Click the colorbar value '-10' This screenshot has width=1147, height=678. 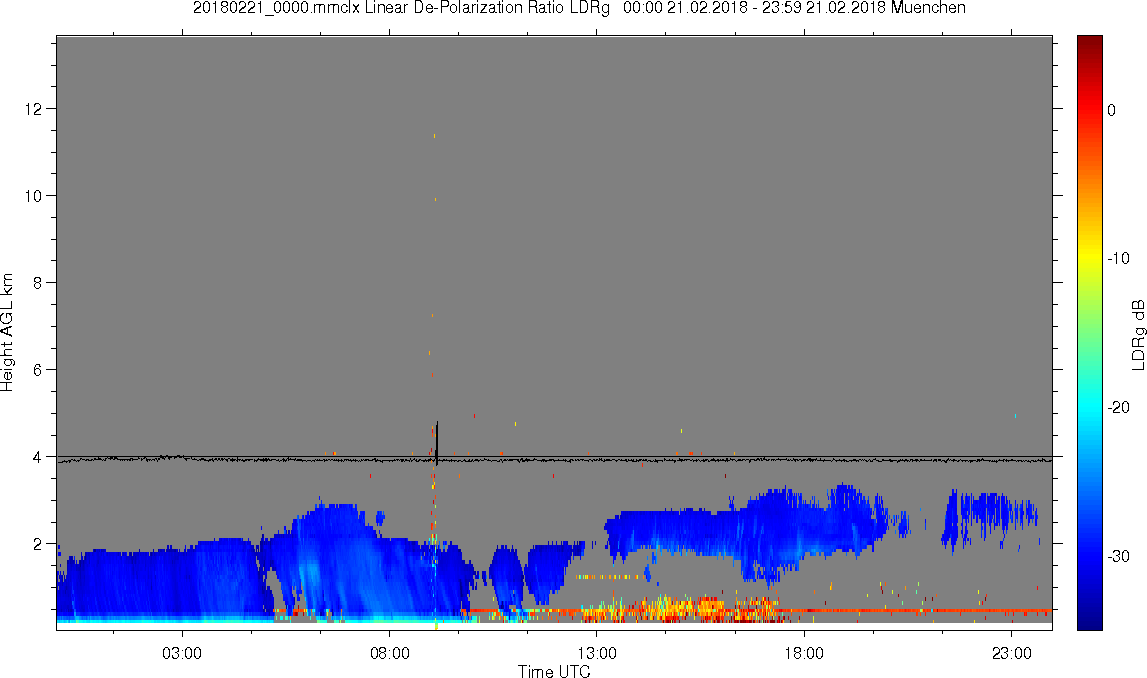(x=1118, y=258)
